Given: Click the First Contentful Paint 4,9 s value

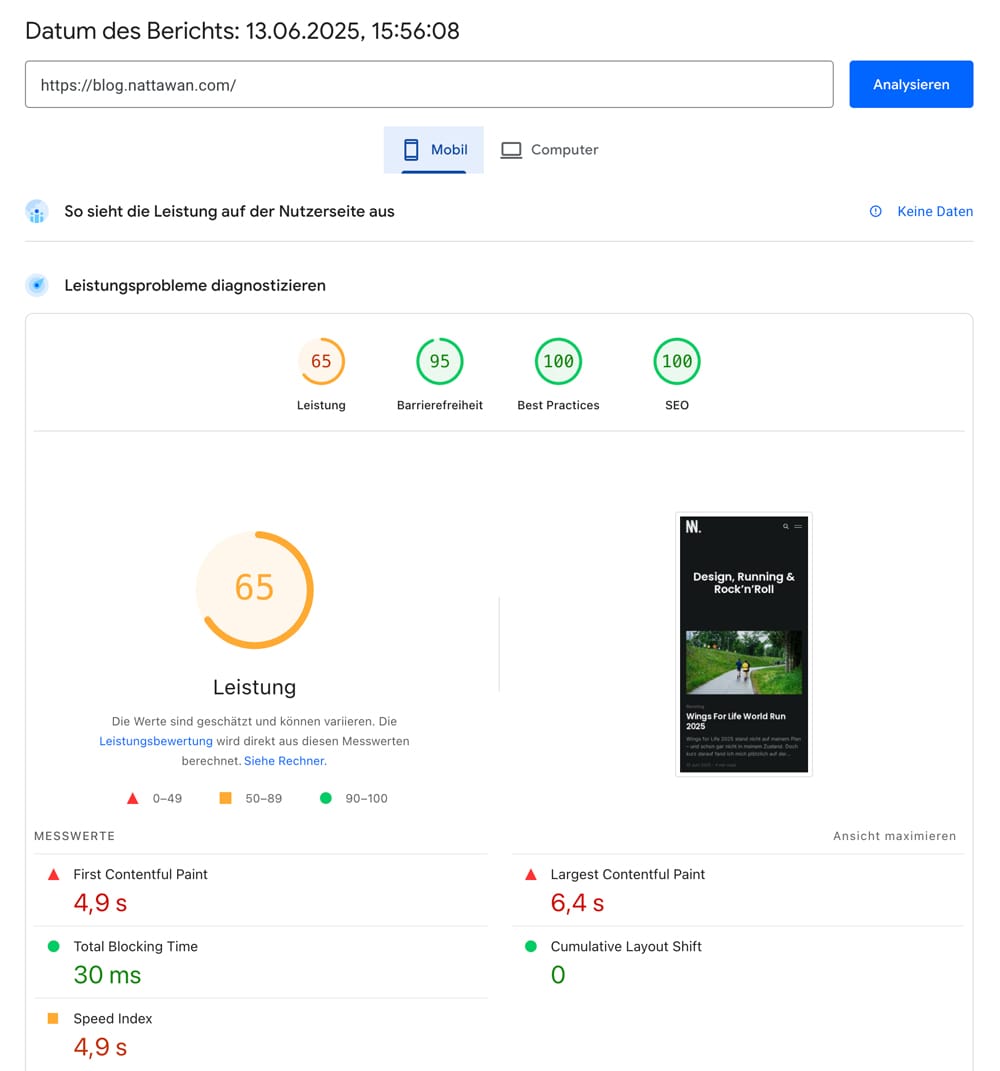Looking at the screenshot, I should coord(100,903).
